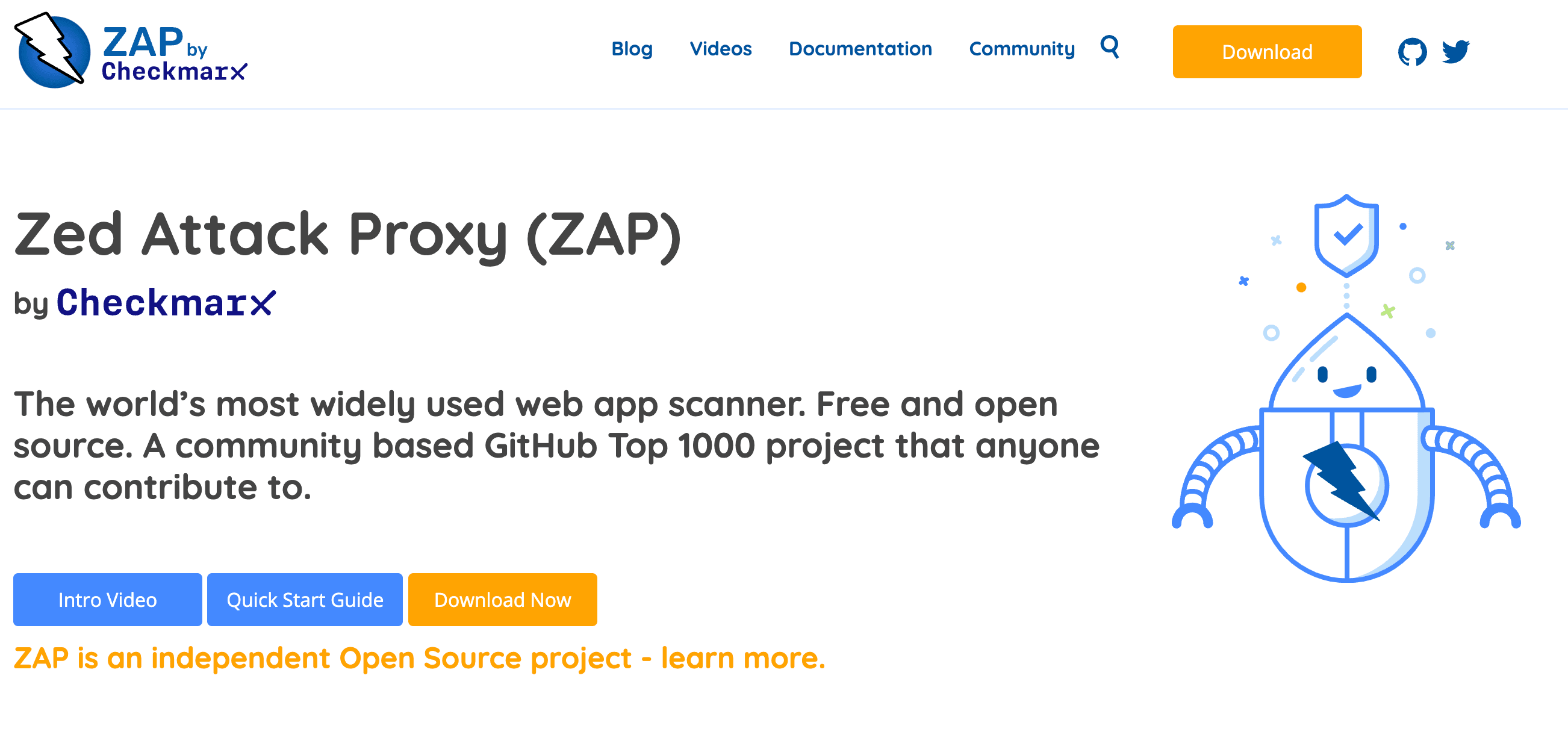Open the Twitter bird icon link

pos(1456,52)
